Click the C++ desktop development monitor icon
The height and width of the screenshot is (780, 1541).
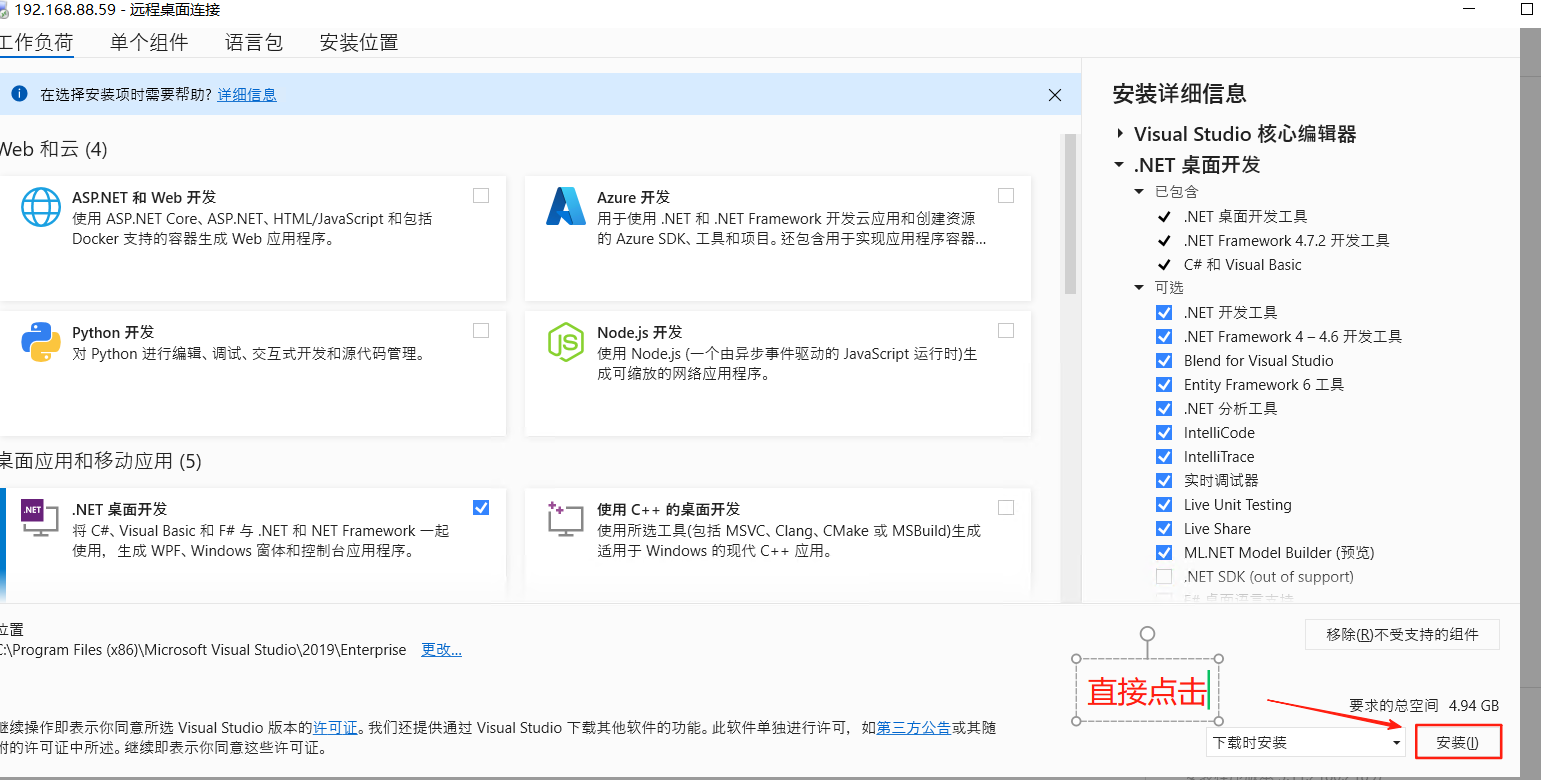click(x=566, y=518)
